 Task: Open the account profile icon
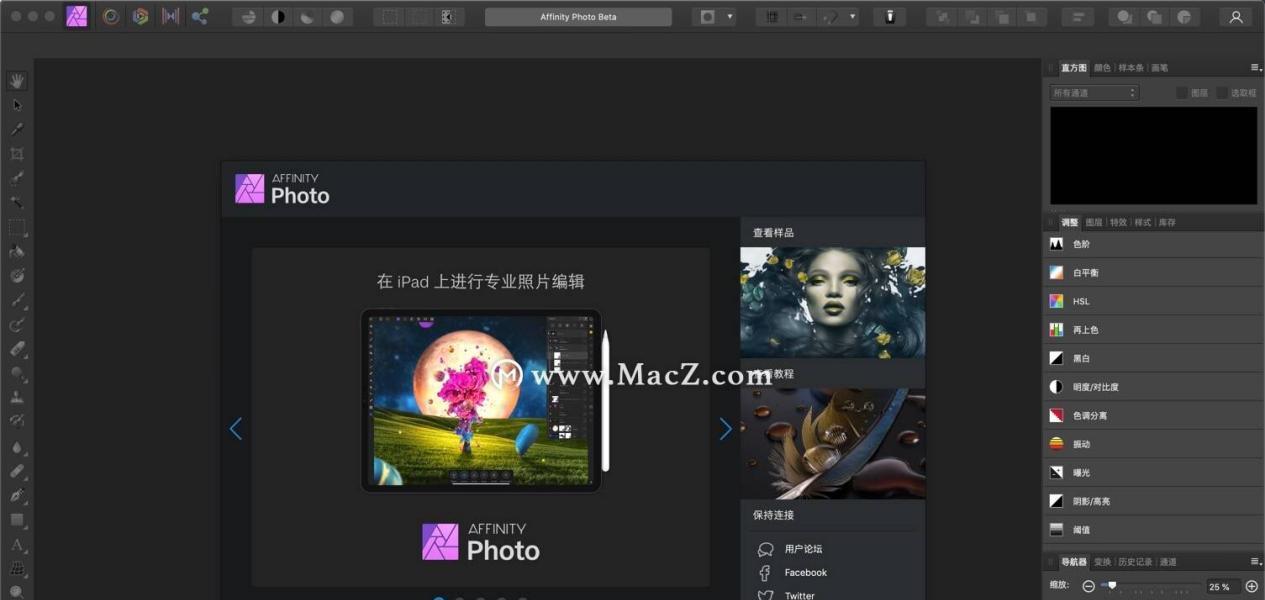1237,17
